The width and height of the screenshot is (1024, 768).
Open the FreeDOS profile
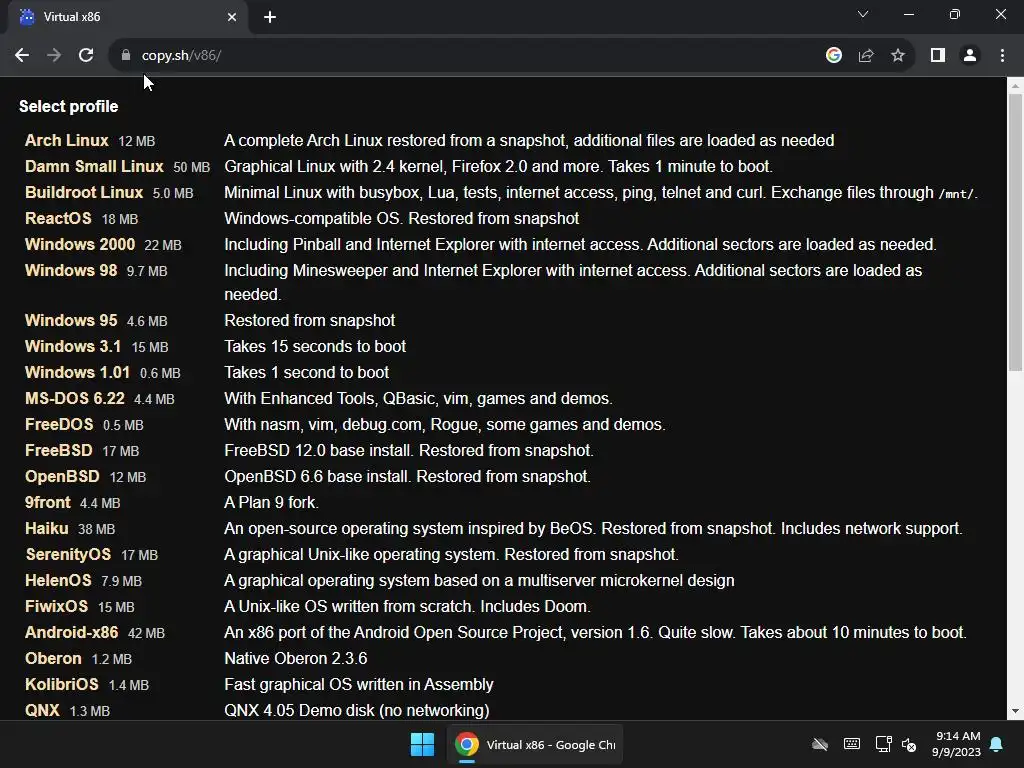[59, 424]
